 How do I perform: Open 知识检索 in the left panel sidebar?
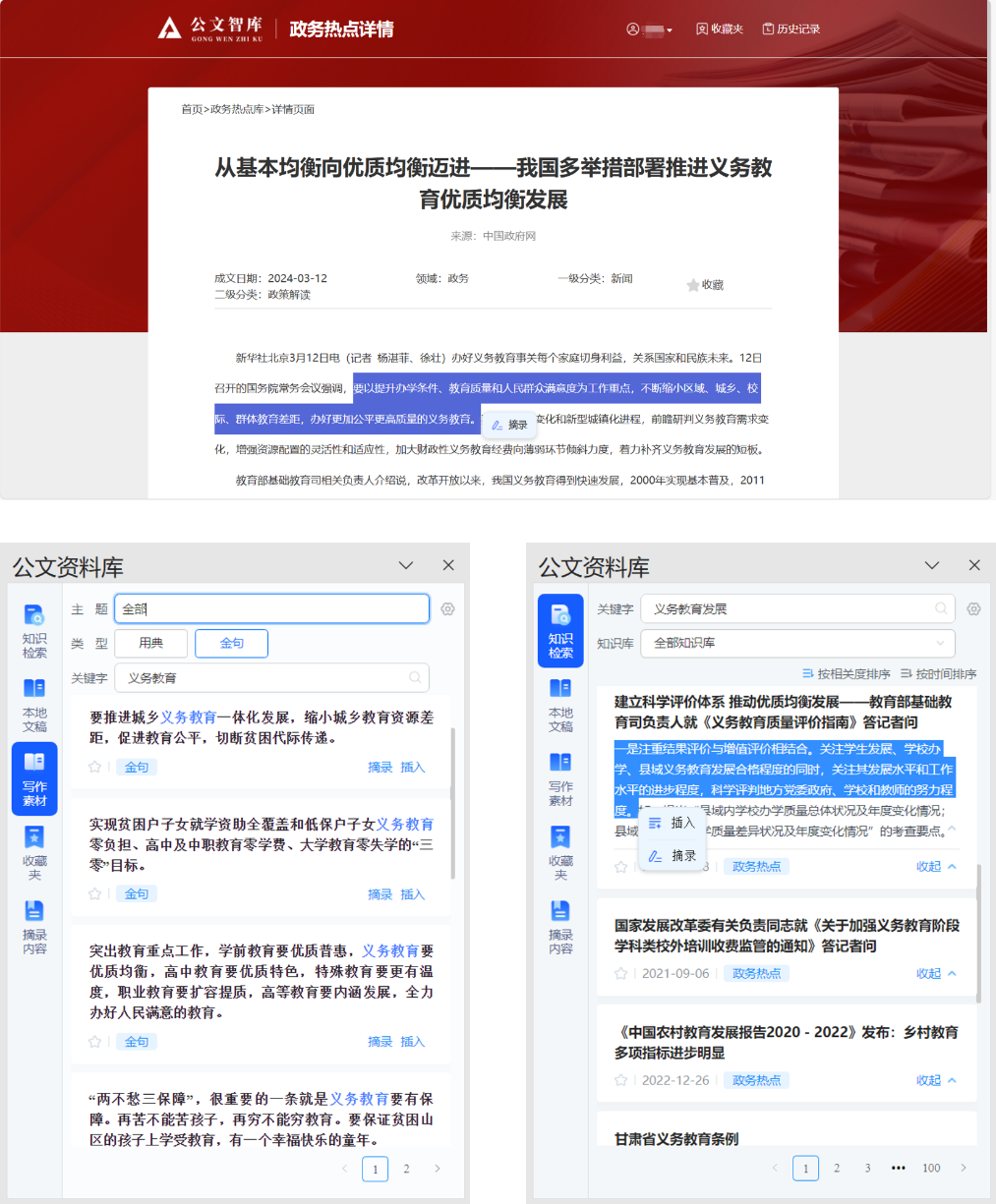click(x=34, y=631)
